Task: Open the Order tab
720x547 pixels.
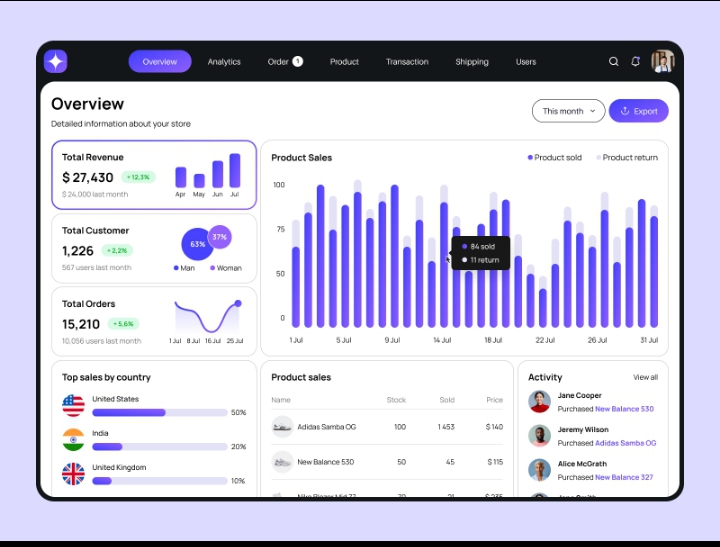Action: (x=278, y=62)
